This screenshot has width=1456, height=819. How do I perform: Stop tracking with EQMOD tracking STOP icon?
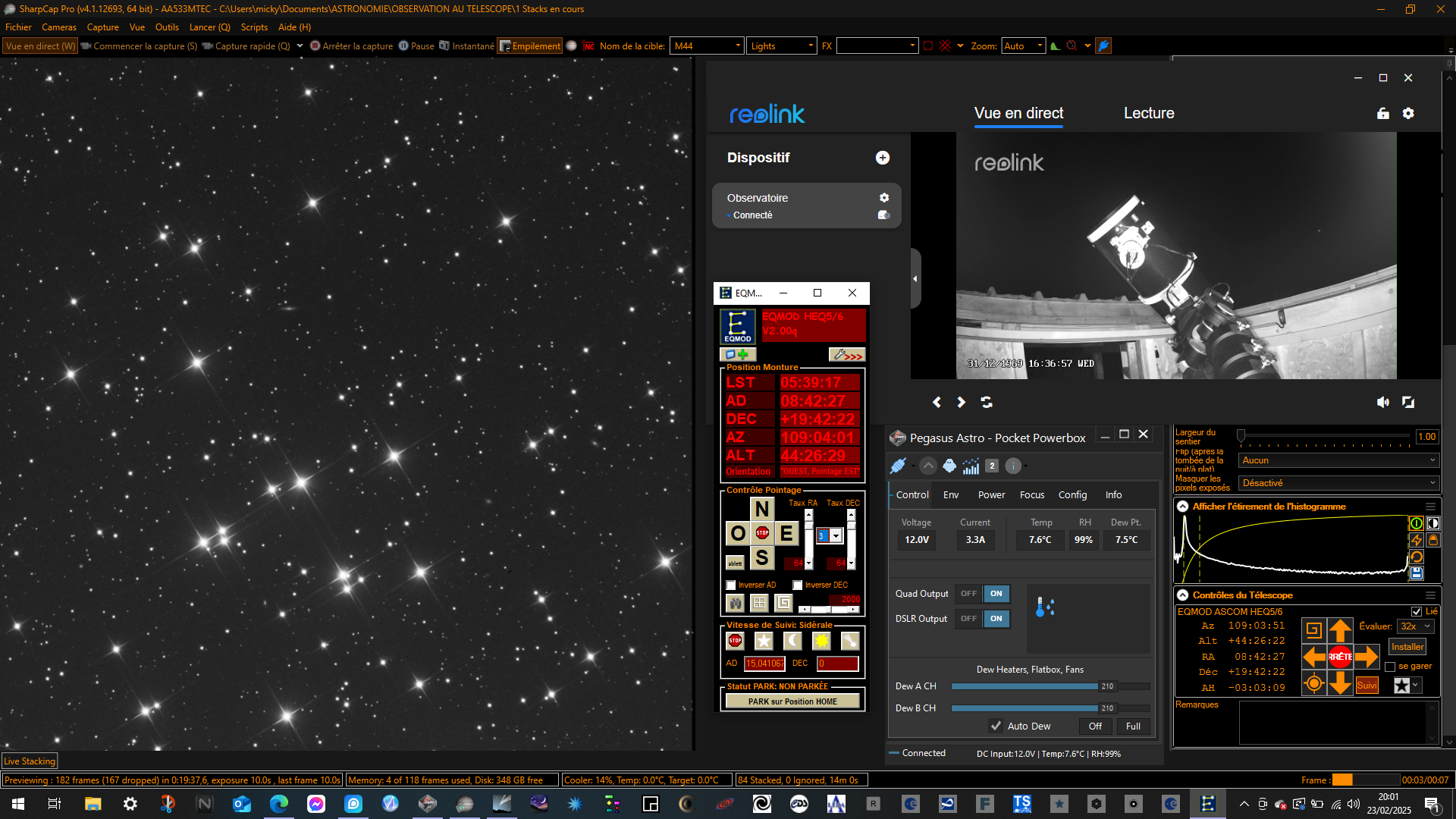point(735,642)
